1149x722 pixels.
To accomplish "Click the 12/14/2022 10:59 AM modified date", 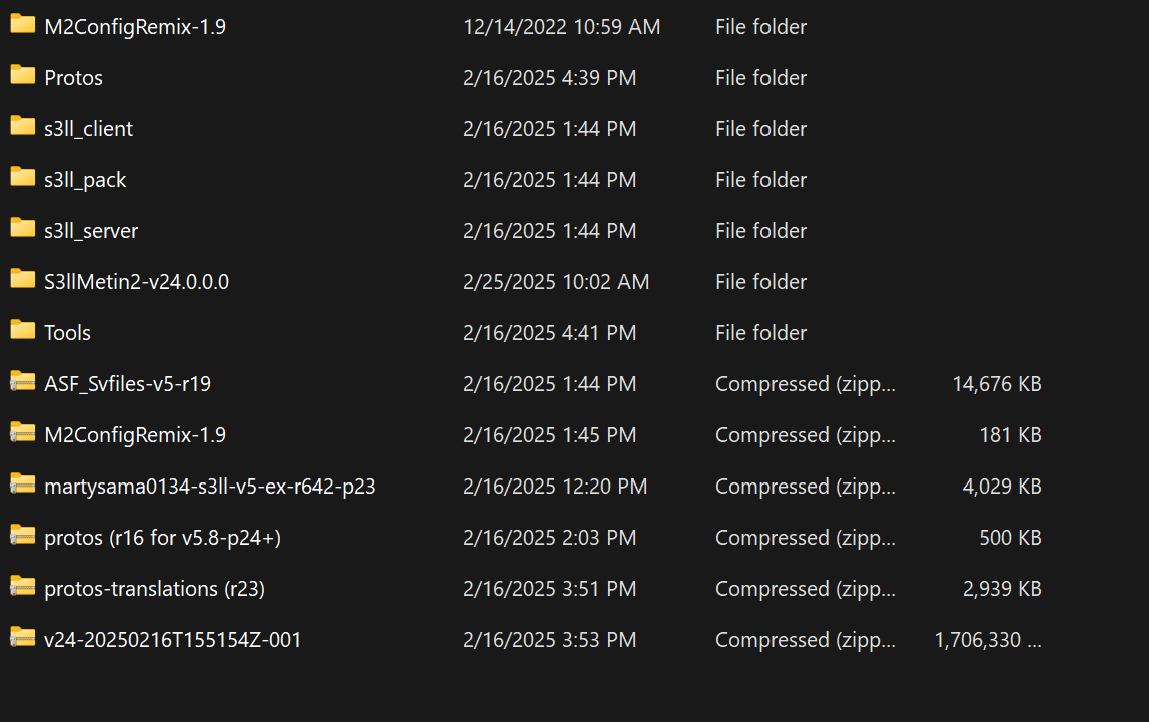I will 561,27.
